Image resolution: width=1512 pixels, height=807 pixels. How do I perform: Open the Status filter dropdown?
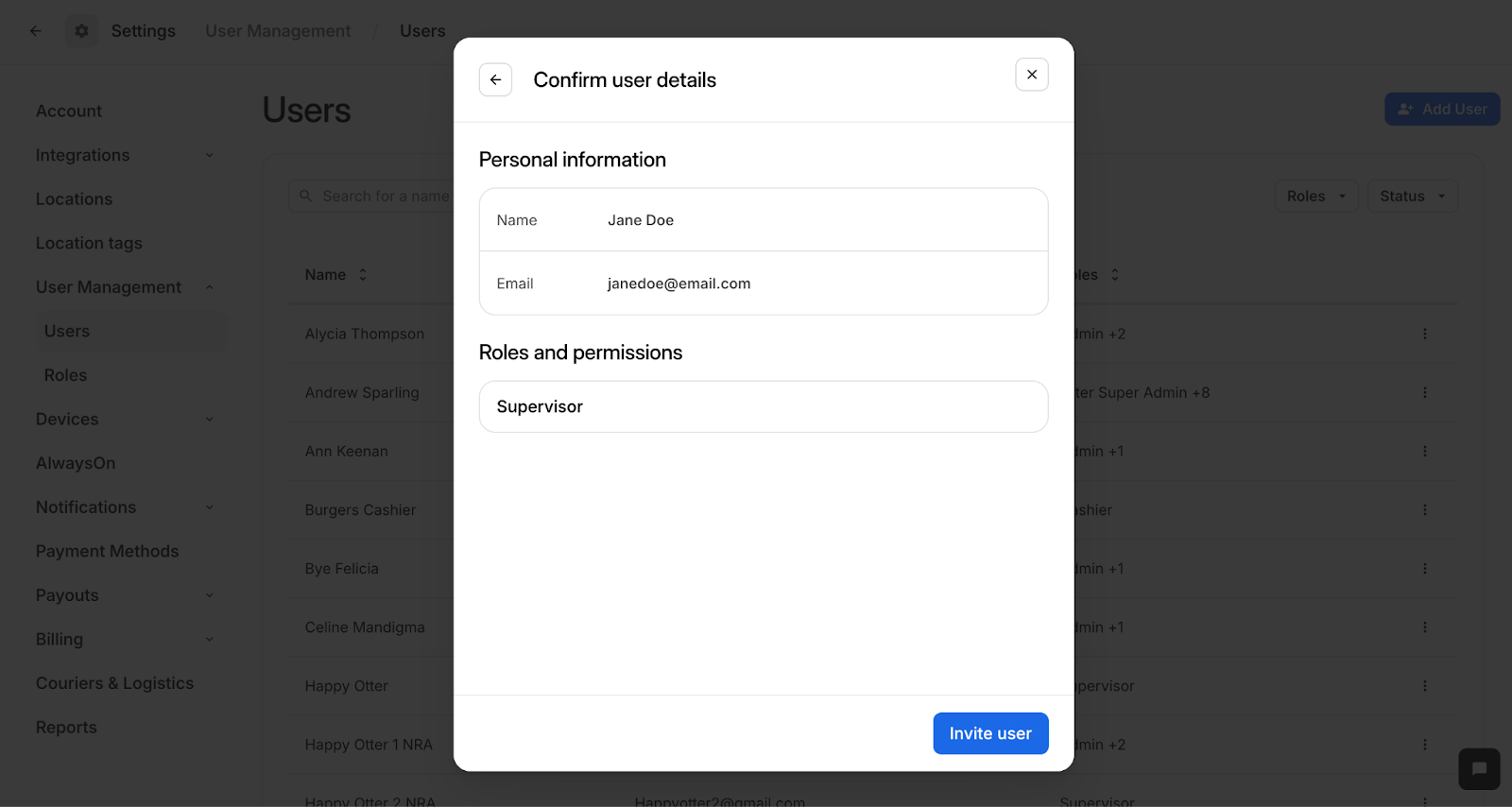pyautogui.click(x=1413, y=196)
